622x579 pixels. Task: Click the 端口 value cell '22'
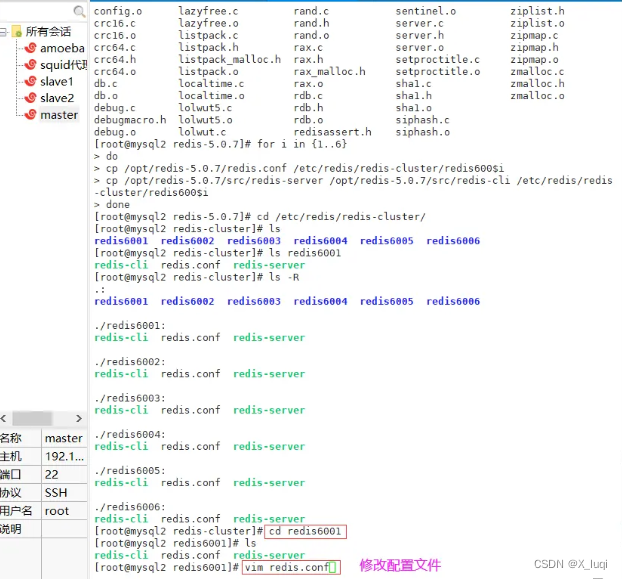64,475
